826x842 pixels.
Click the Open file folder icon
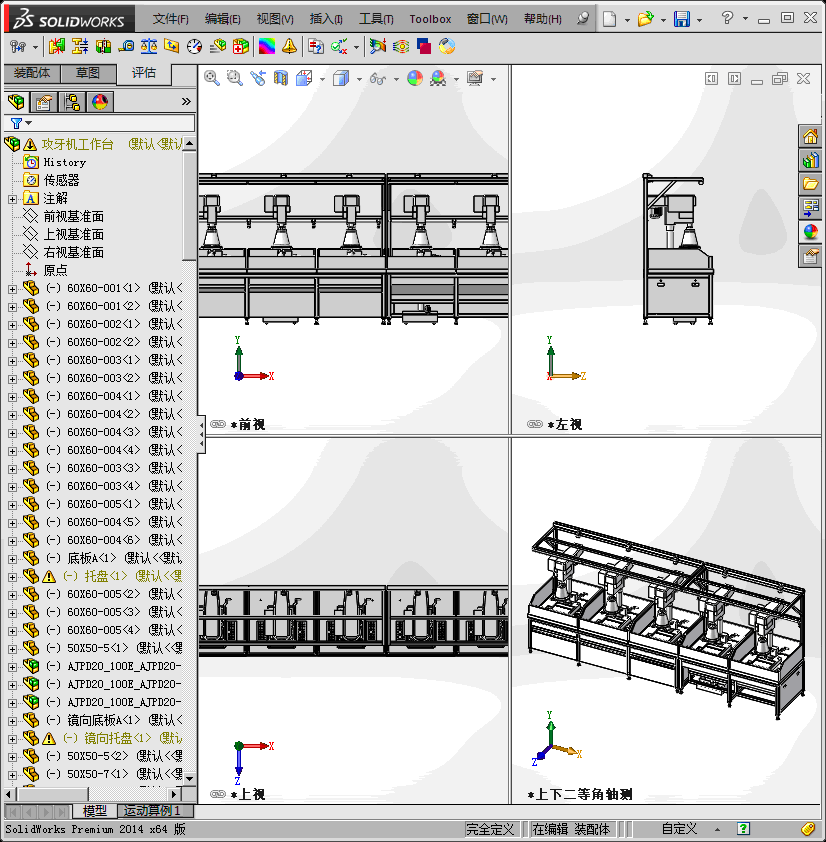point(646,19)
